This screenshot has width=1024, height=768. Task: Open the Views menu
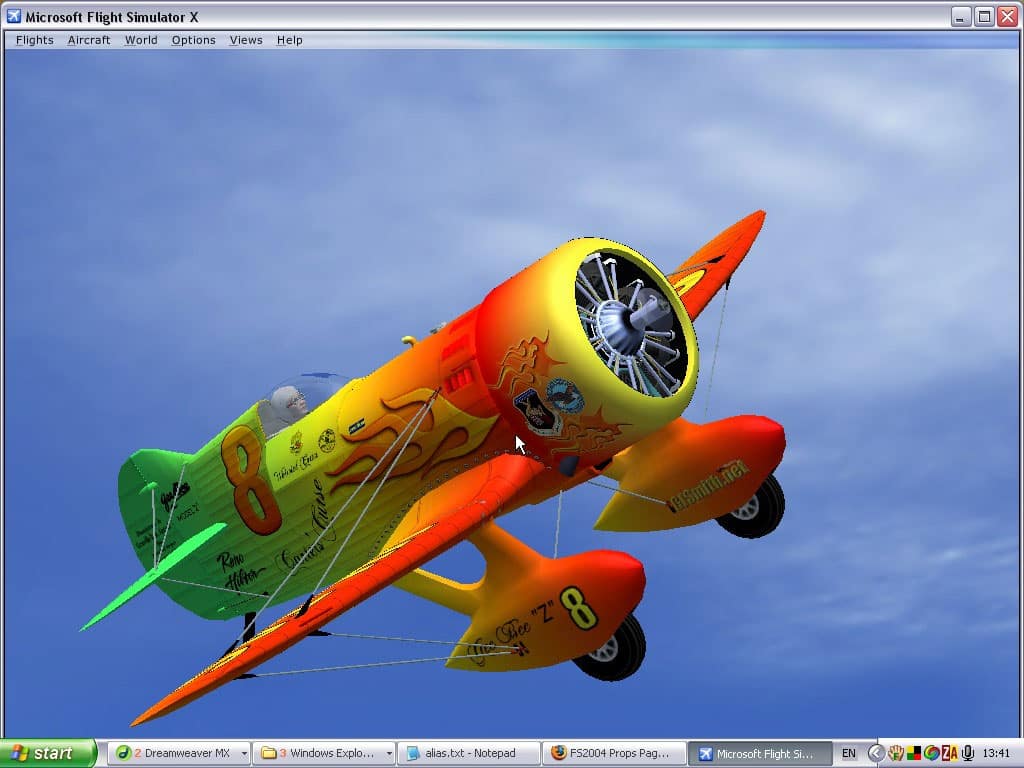click(x=246, y=40)
